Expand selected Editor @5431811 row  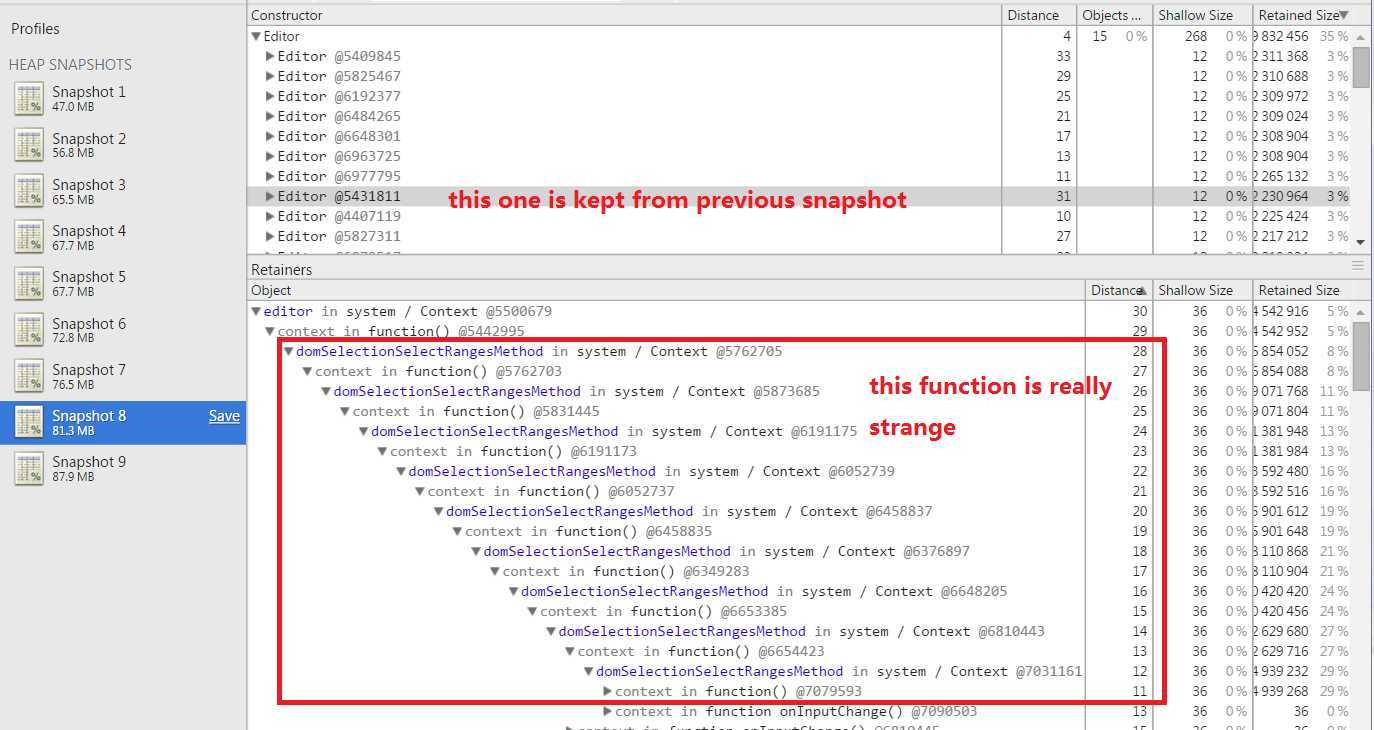coord(270,196)
